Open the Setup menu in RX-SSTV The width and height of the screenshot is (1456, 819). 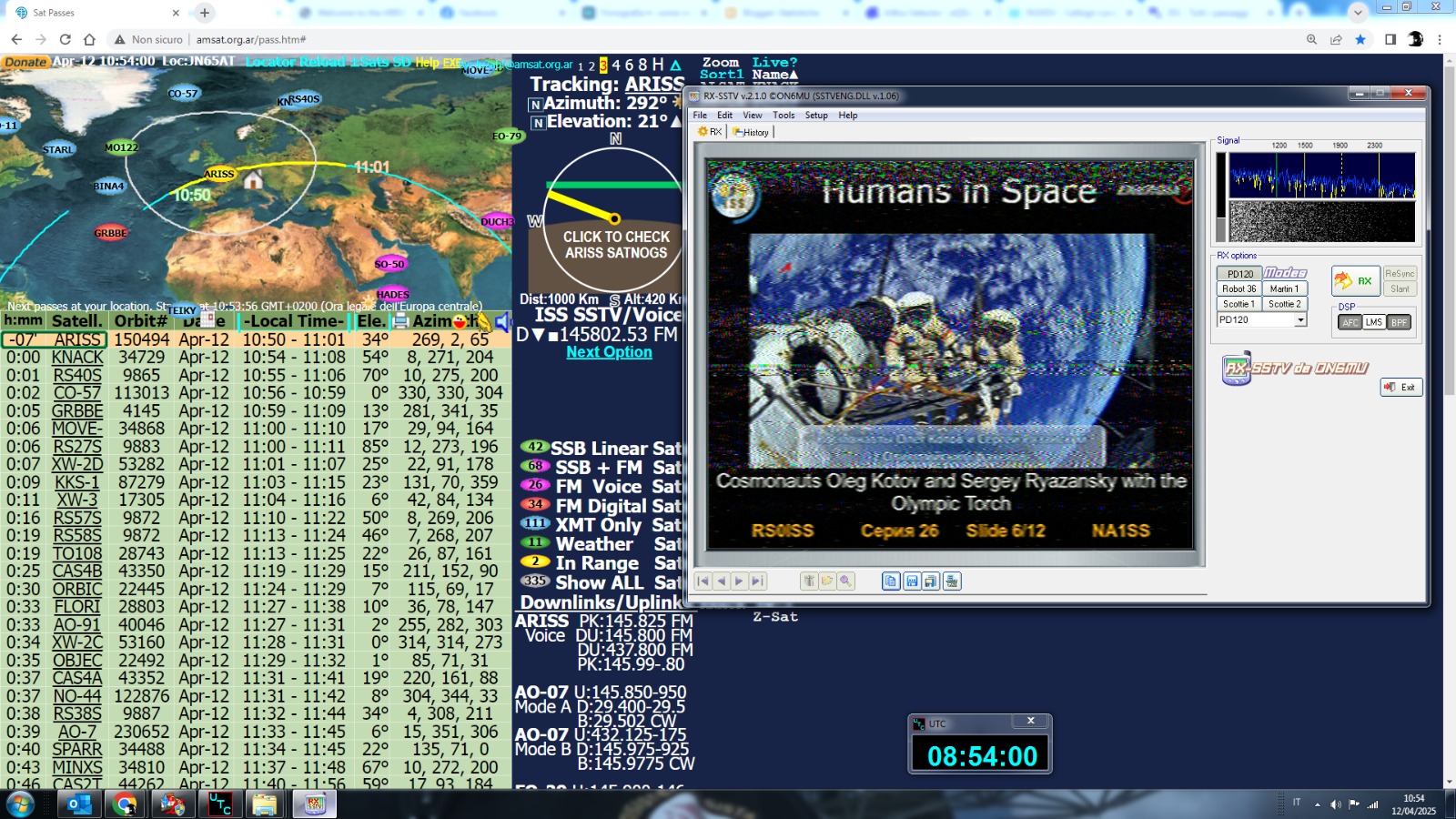click(816, 116)
